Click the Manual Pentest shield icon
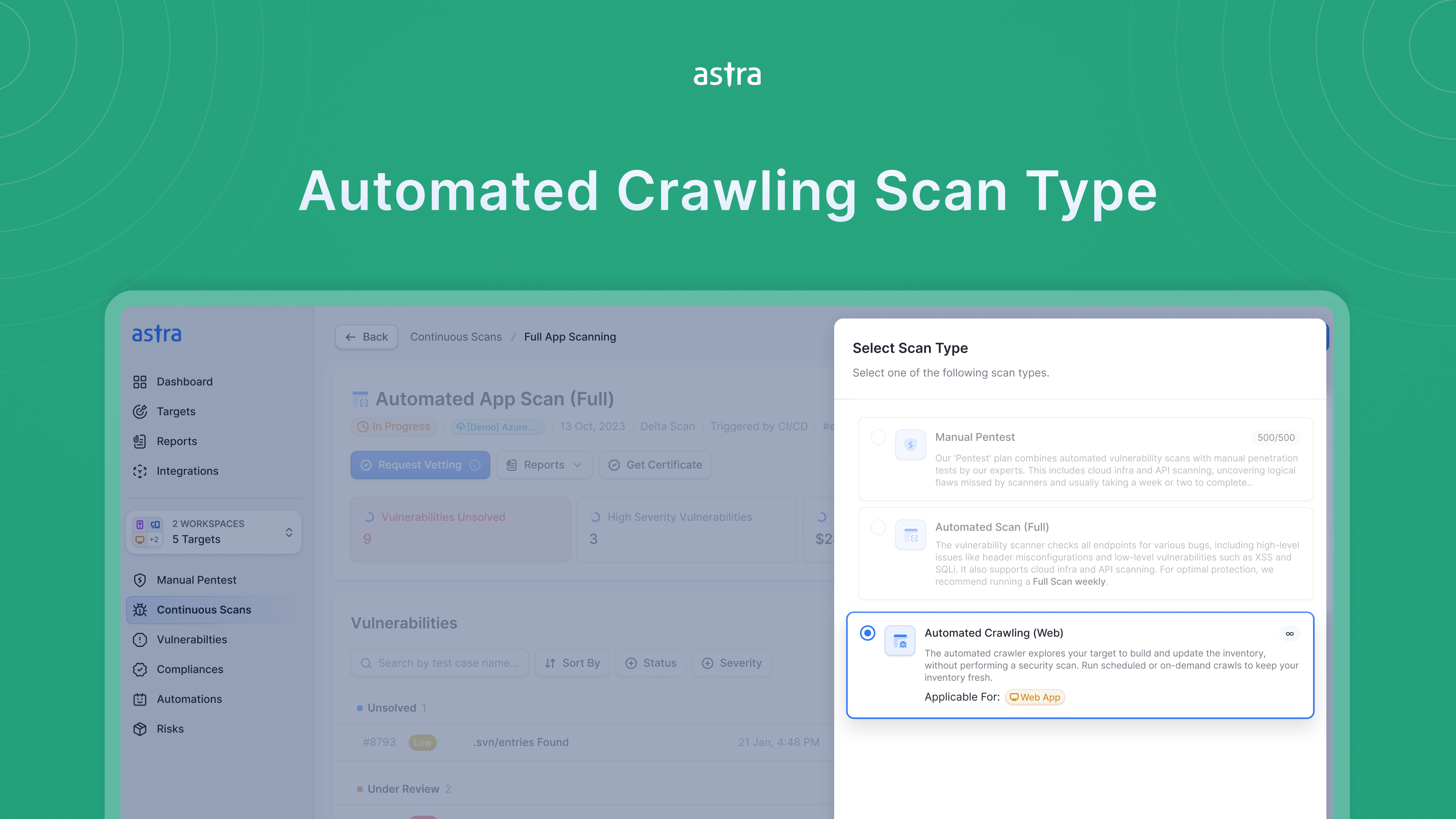Screen dimensions: 1456x819 point(140,581)
